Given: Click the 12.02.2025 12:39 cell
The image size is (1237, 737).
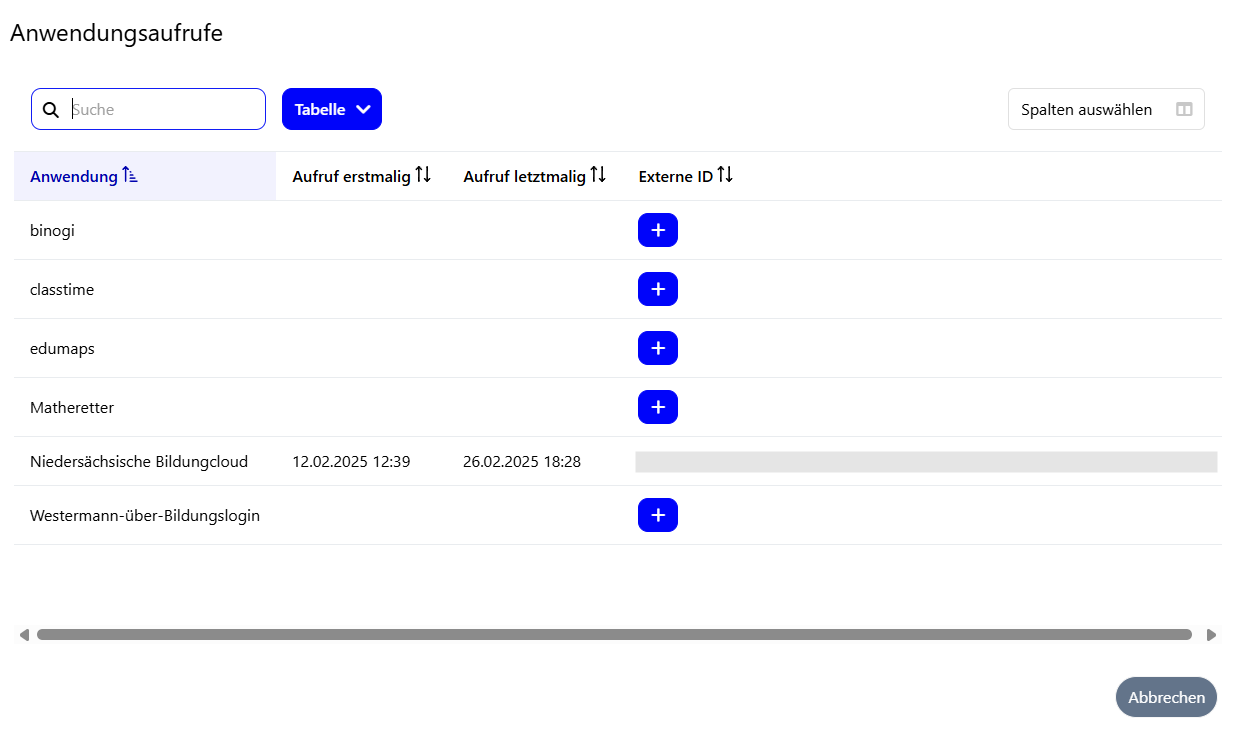Looking at the screenshot, I should (351, 461).
